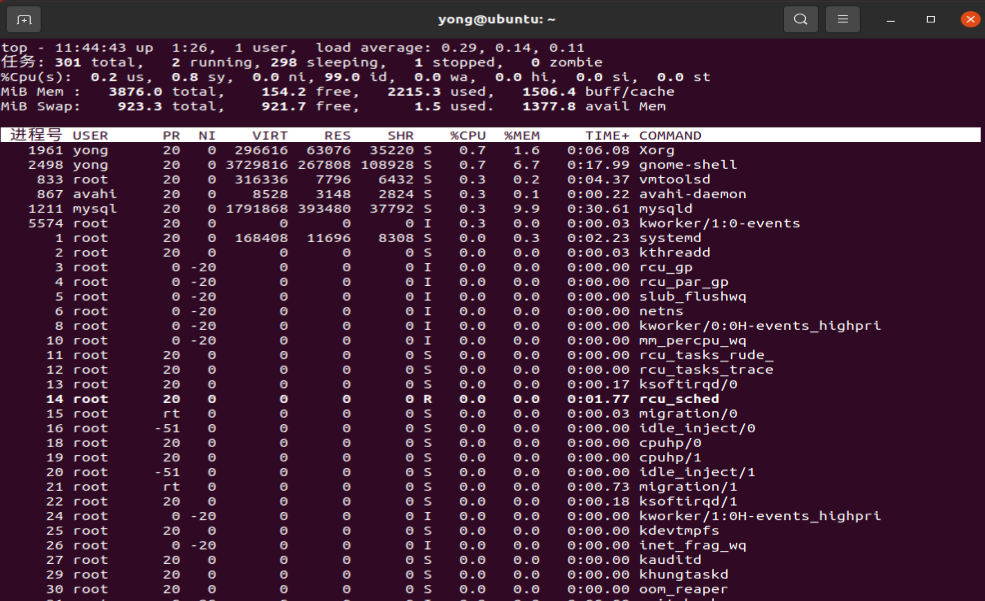
Task: Click the 301 total tasks value
Action: point(68,62)
